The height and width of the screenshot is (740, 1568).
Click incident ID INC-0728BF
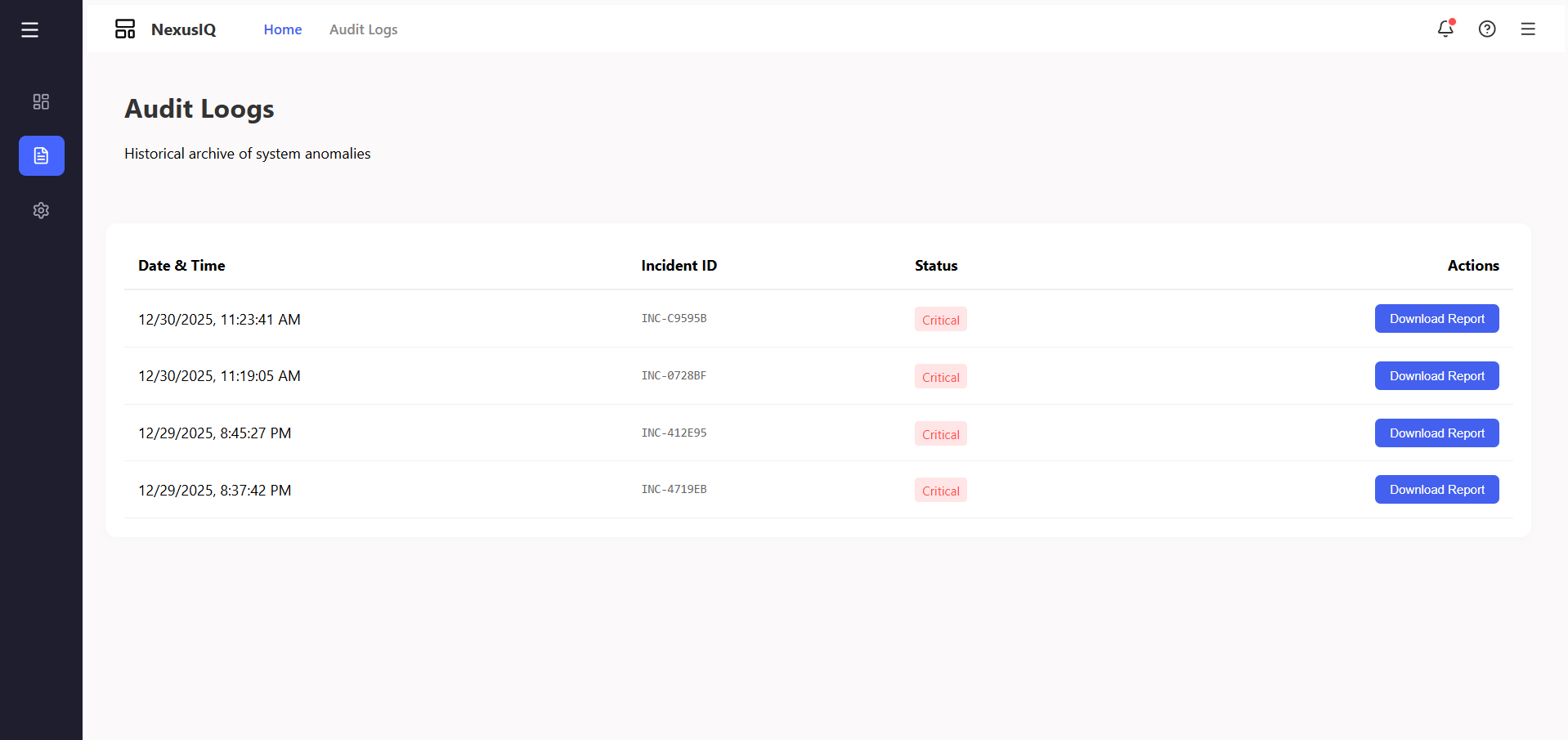coord(674,376)
